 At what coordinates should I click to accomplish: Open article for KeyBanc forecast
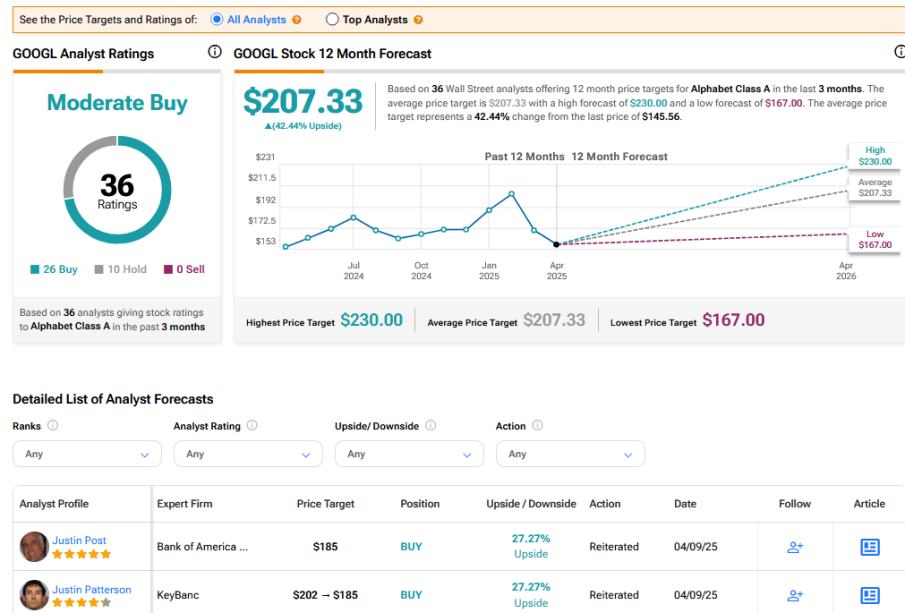click(x=869, y=595)
